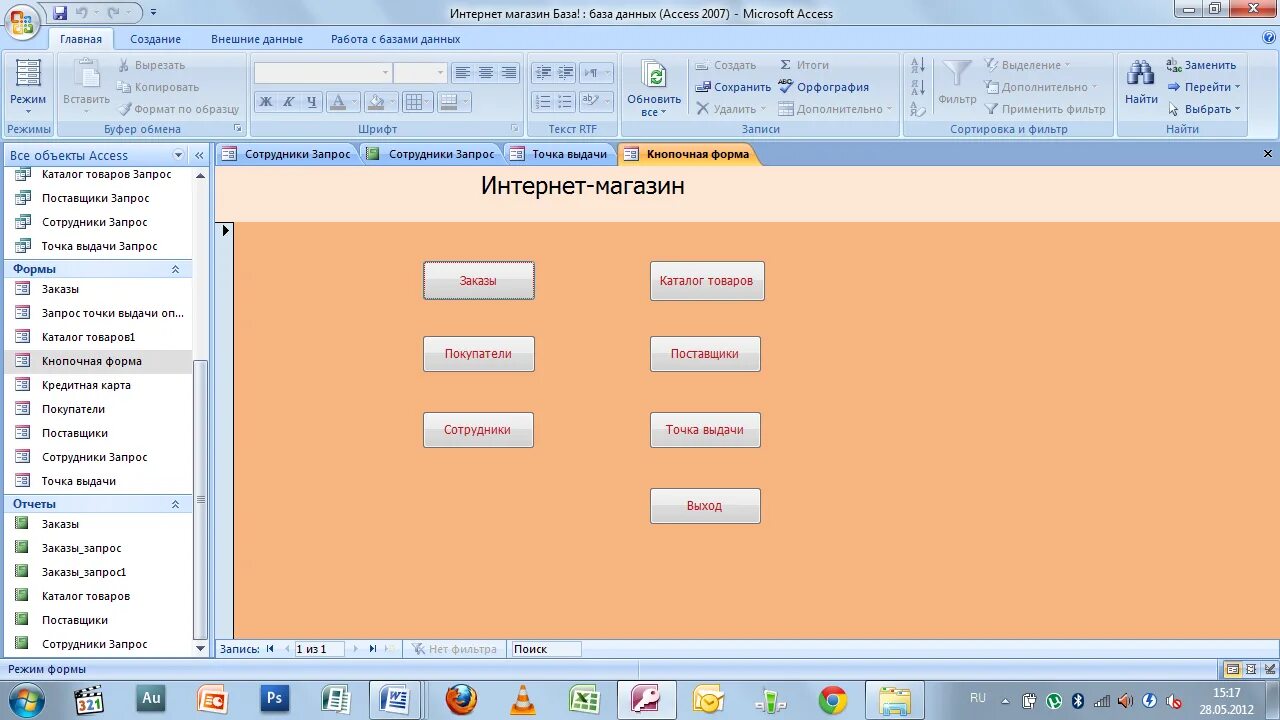Click the Save icon in quick access toolbar
The image size is (1280, 720).
click(x=60, y=13)
